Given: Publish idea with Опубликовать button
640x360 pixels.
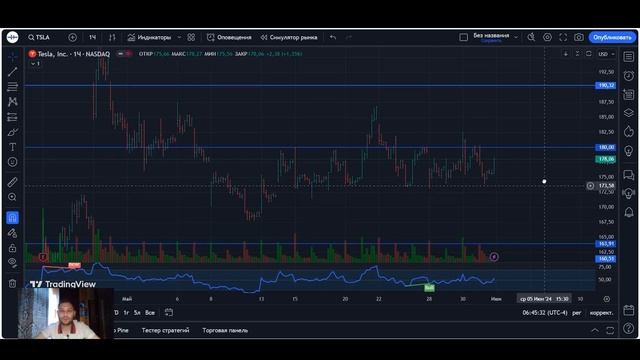Looking at the screenshot, I should coord(612,37).
